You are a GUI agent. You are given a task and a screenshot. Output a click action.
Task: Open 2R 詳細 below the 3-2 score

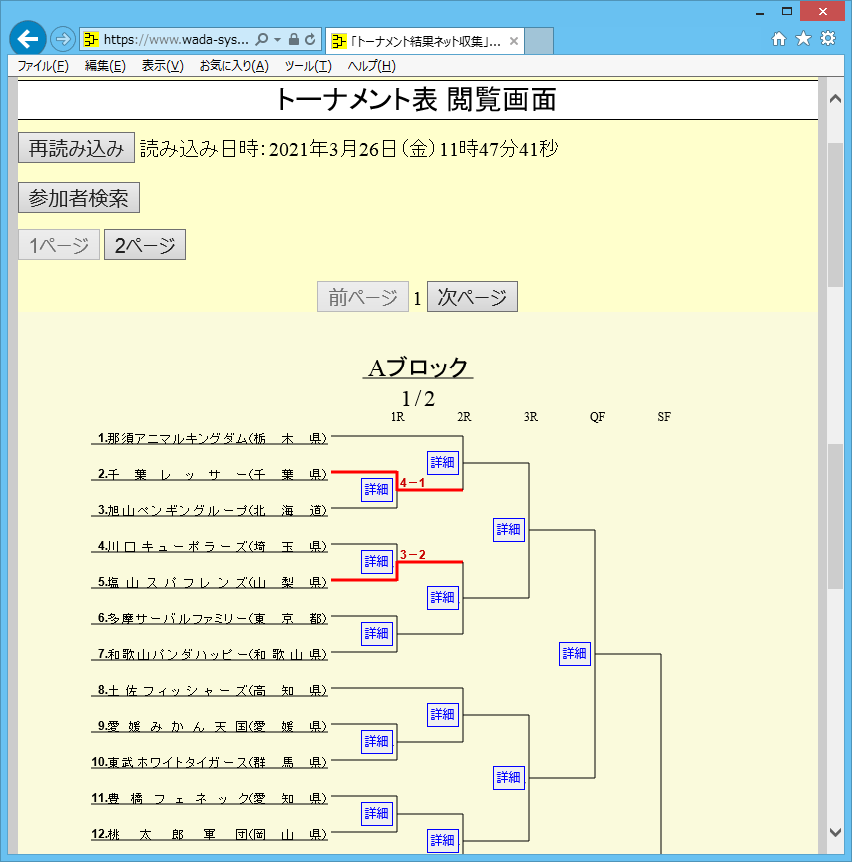[x=442, y=597]
